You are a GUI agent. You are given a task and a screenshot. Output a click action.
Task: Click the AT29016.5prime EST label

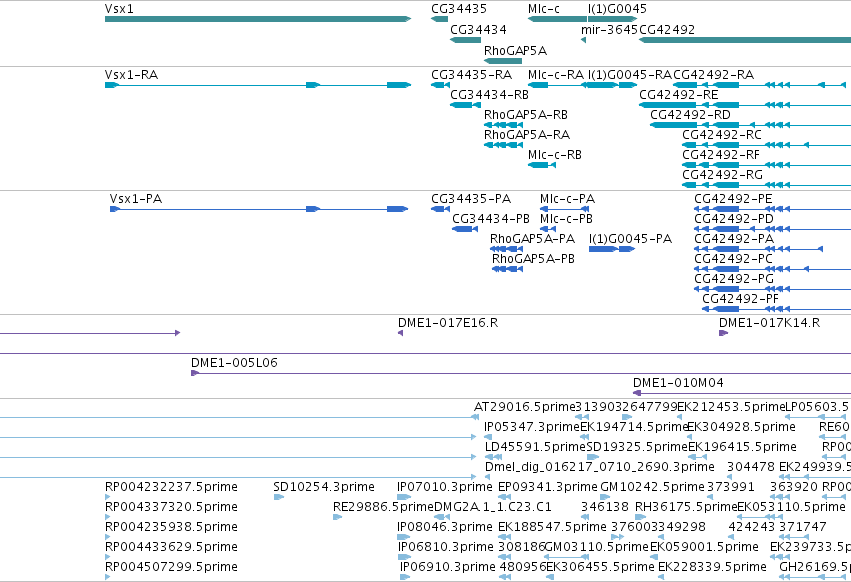524,407
